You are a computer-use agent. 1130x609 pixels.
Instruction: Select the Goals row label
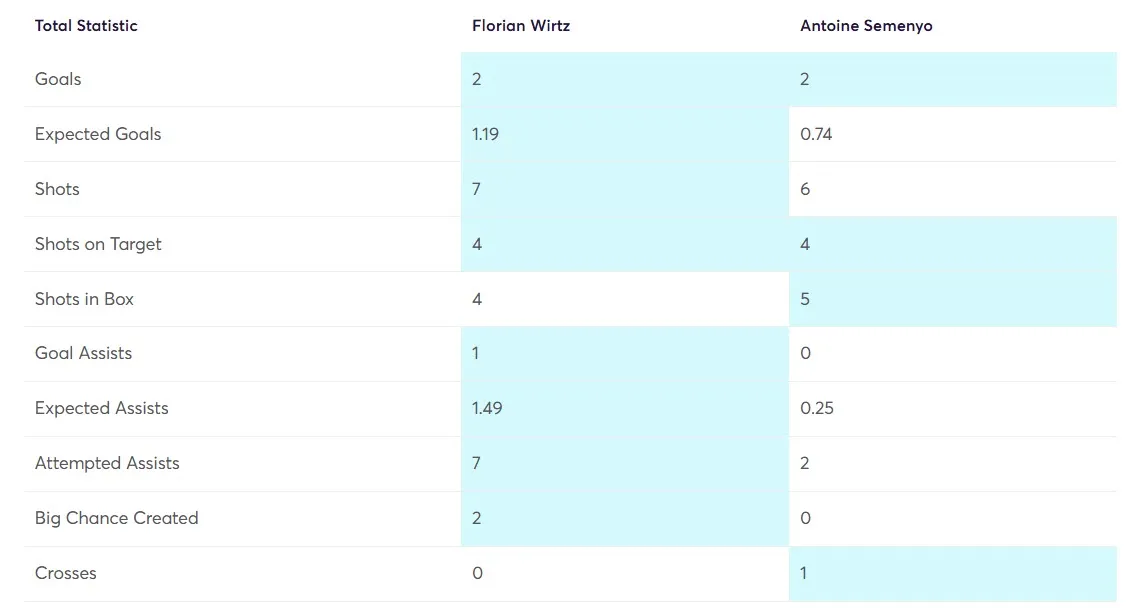point(58,79)
